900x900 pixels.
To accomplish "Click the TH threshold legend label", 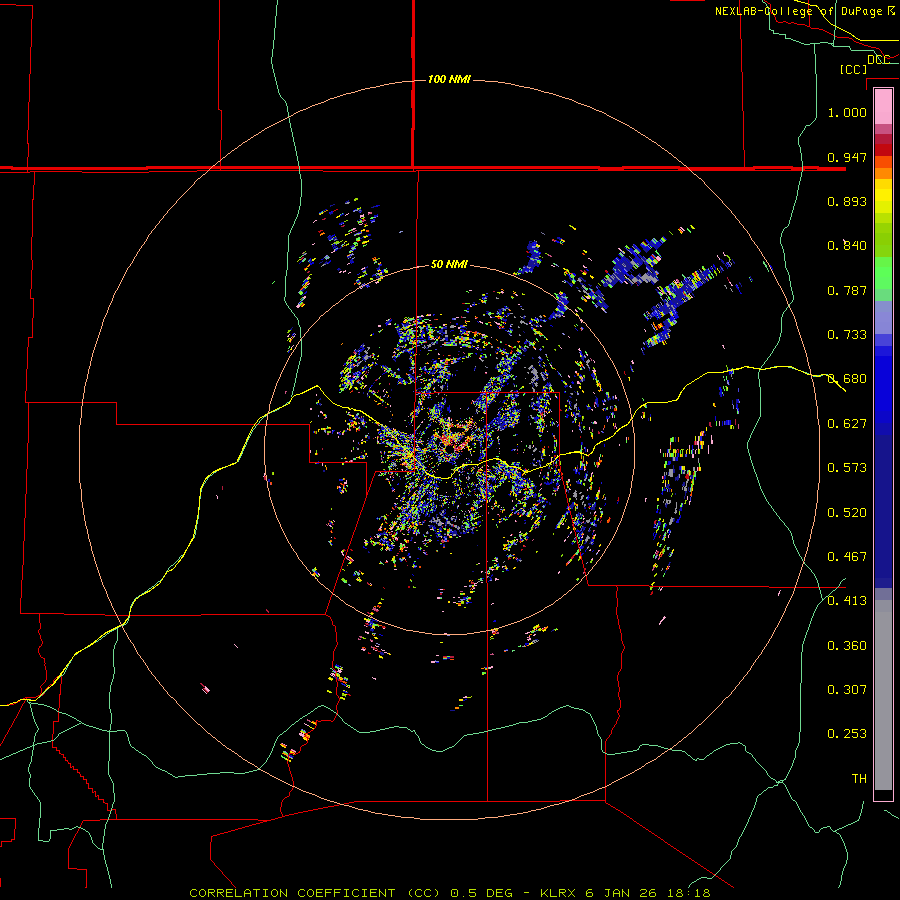I will (859, 779).
